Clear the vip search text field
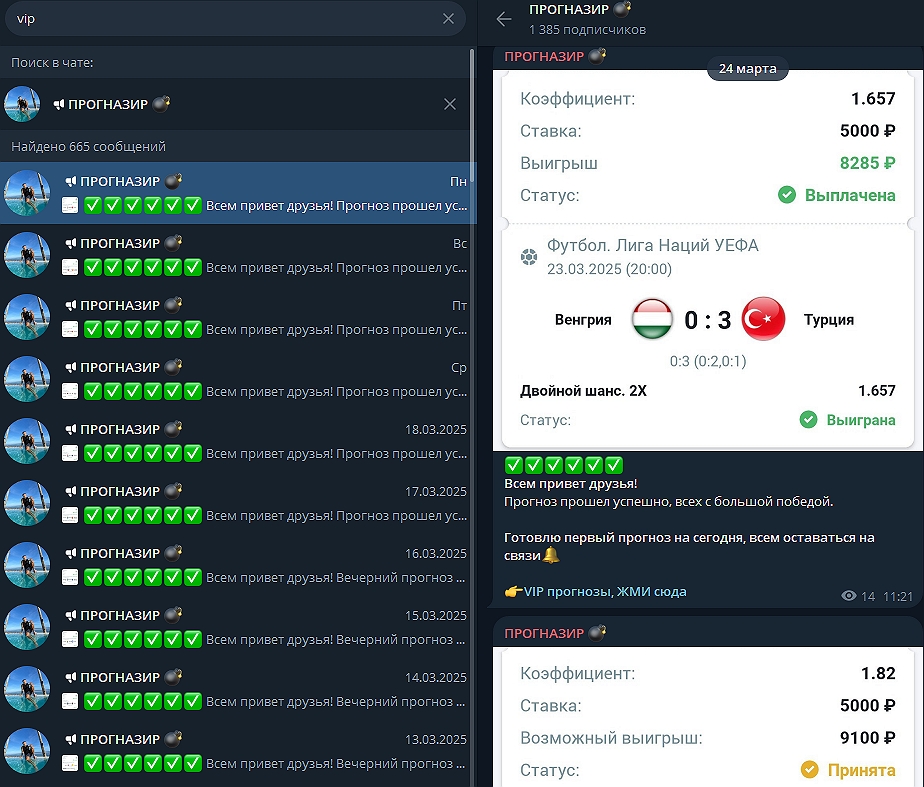This screenshot has width=924, height=787. (x=449, y=19)
